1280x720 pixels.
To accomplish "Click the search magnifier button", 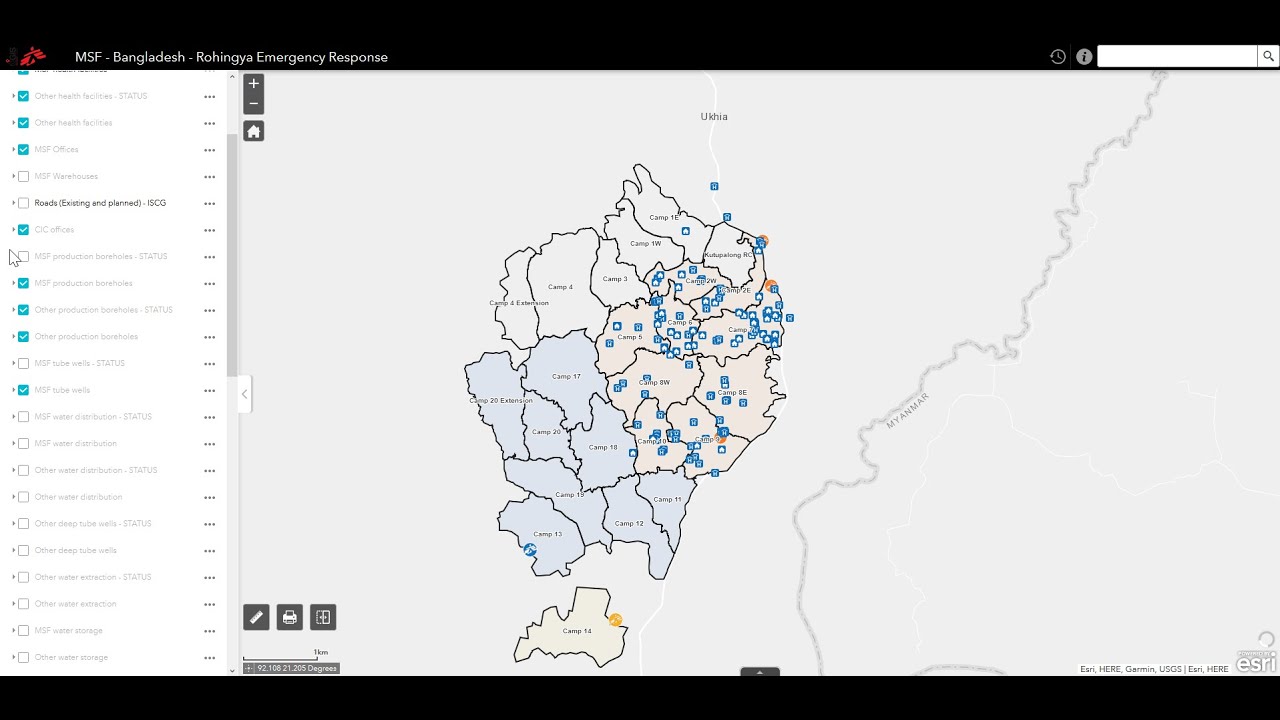I will [1268, 56].
